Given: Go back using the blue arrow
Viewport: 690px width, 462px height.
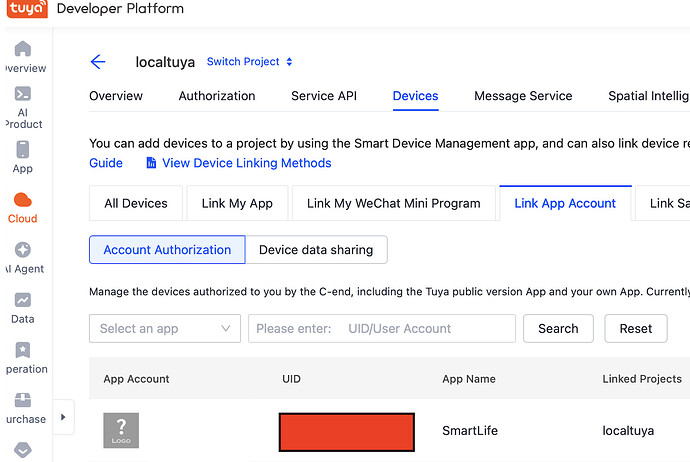Looking at the screenshot, I should pos(98,62).
